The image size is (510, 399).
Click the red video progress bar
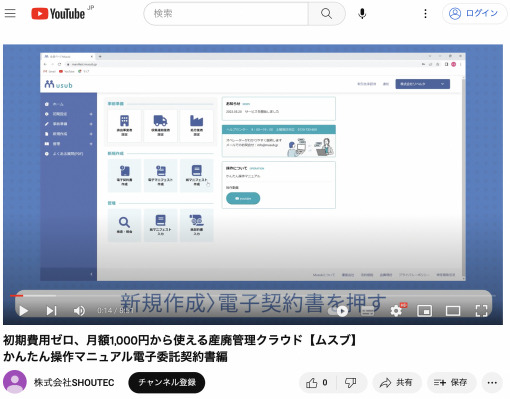(16, 295)
